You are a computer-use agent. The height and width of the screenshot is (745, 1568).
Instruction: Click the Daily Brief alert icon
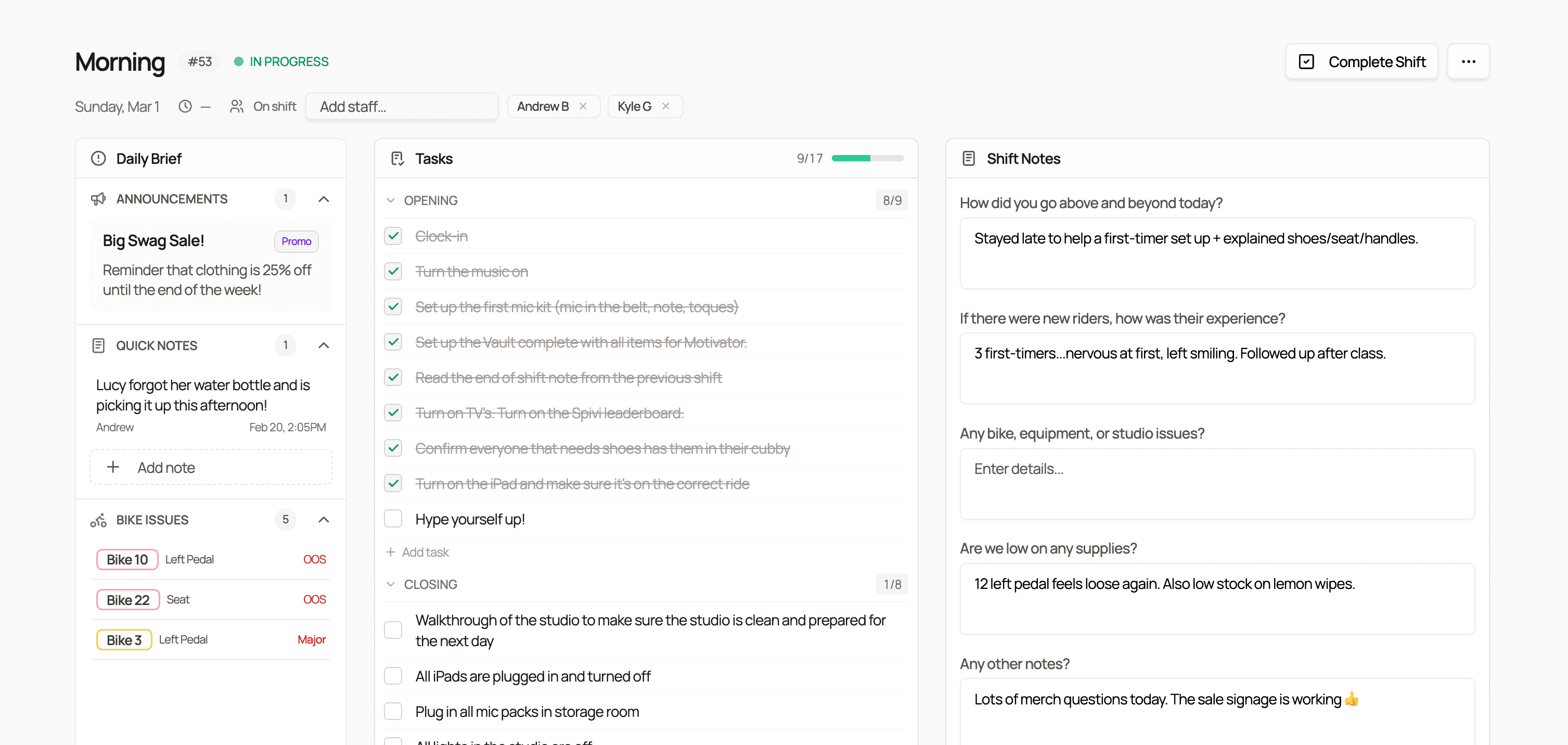click(98, 158)
